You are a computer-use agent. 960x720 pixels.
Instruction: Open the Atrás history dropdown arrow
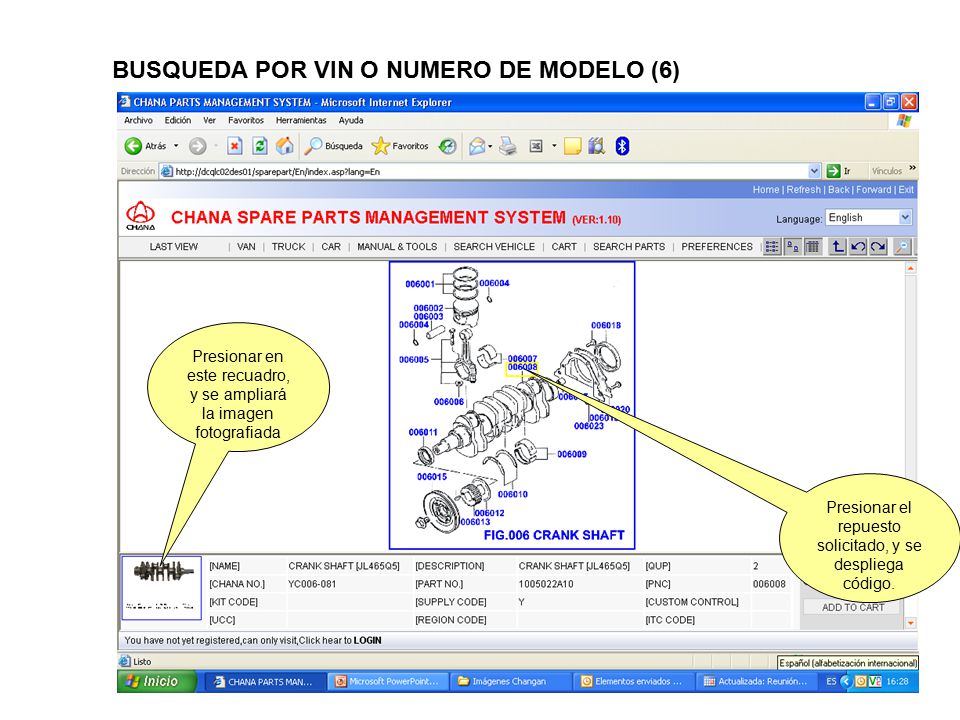click(176, 146)
